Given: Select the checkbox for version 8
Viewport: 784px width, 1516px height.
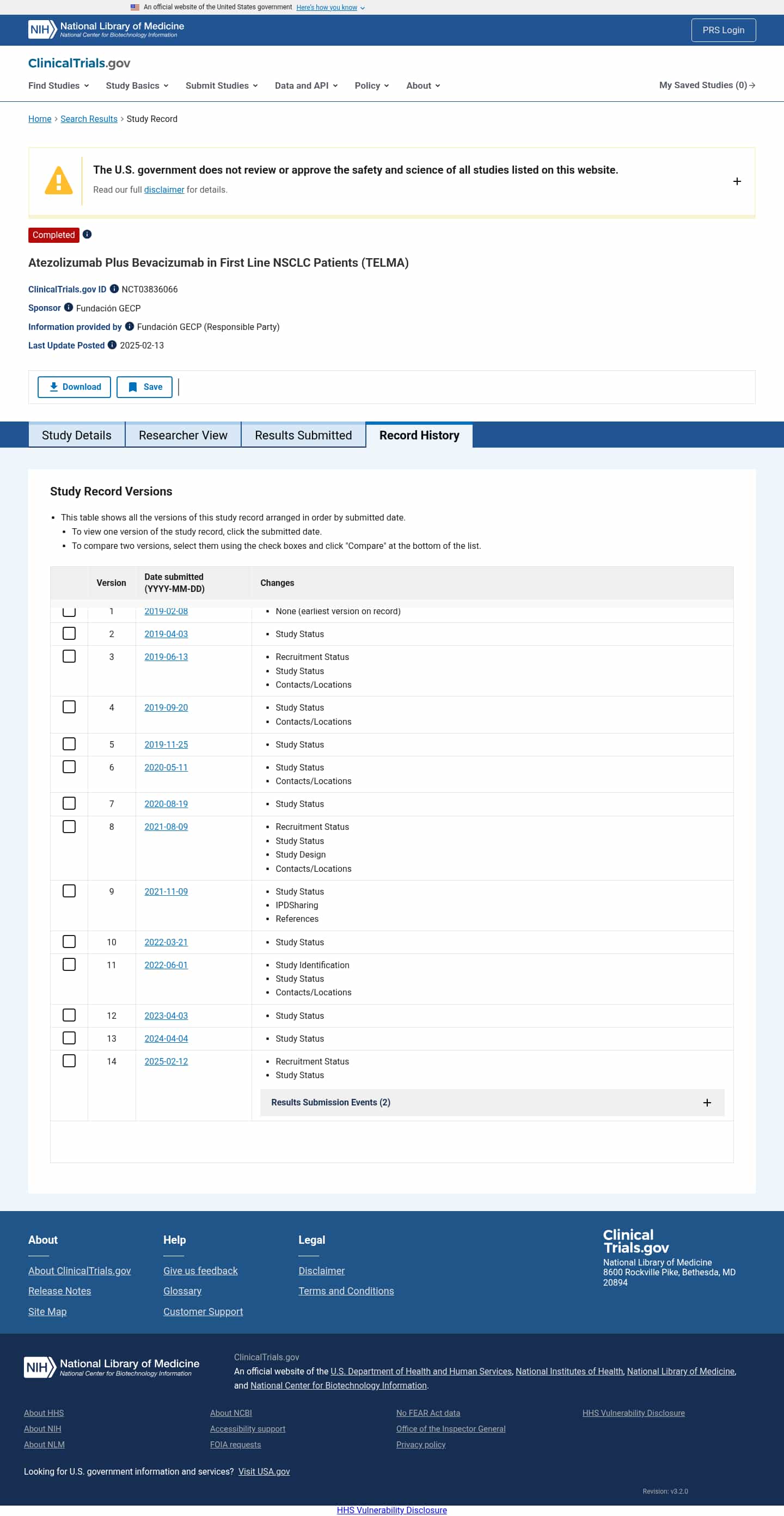Looking at the screenshot, I should coord(69,826).
